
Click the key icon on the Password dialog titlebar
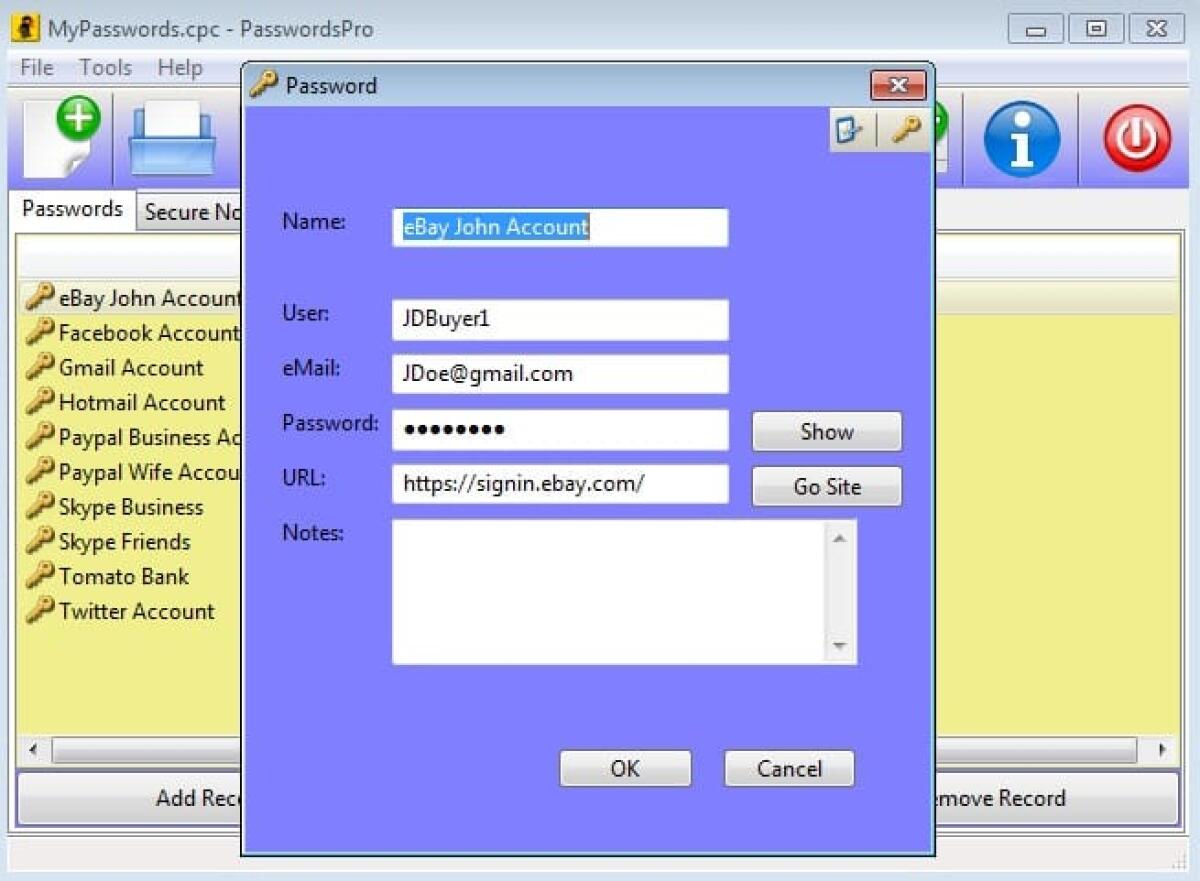click(x=264, y=86)
